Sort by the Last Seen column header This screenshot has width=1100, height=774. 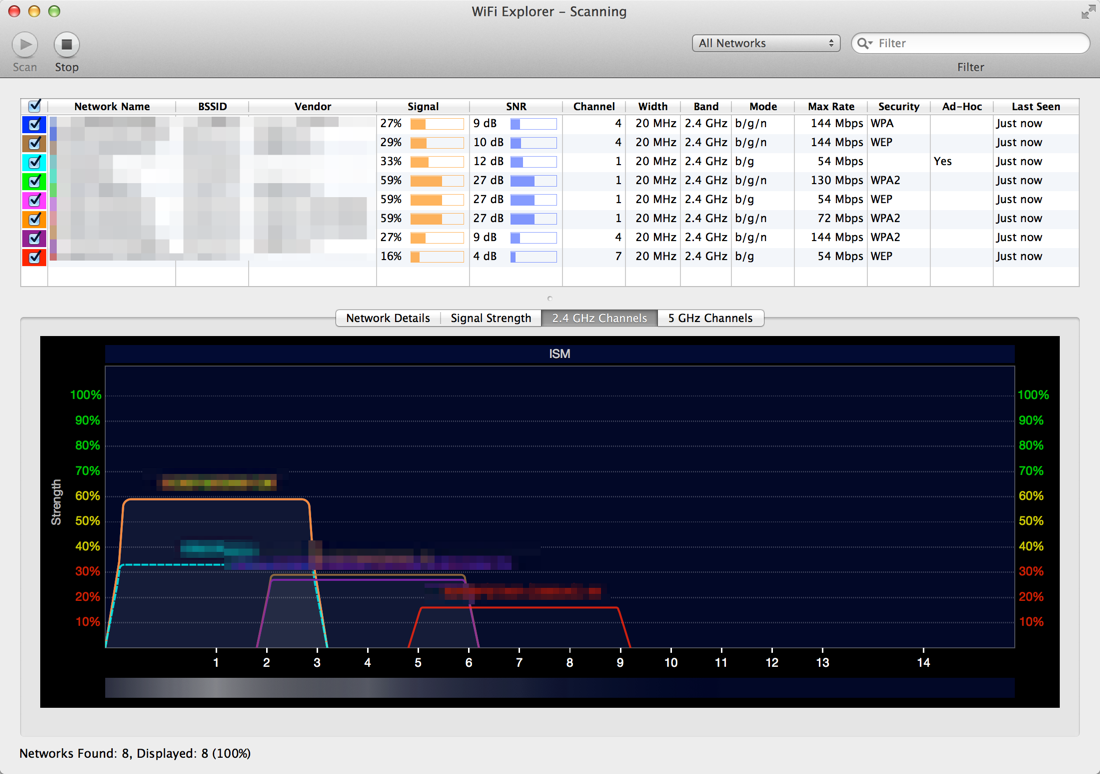tap(1035, 106)
